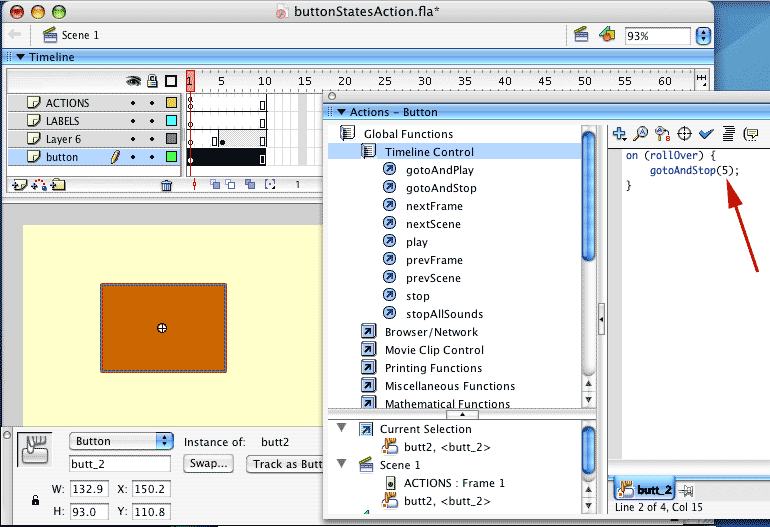Click Insert Layer icon below the layers
The height and width of the screenshot is (527, 770).
(18, 185)
